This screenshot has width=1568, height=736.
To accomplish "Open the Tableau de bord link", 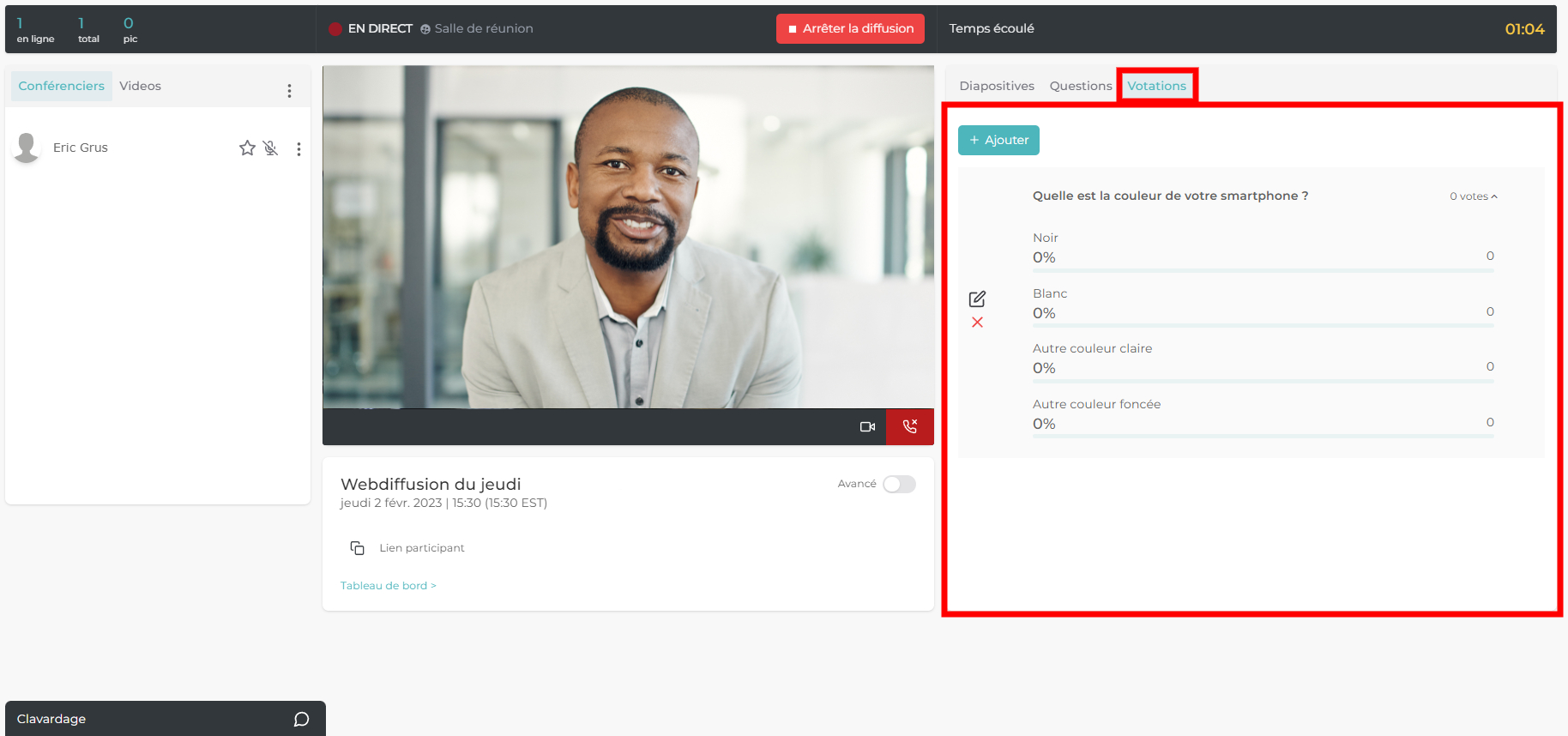I will pos(388,586).
